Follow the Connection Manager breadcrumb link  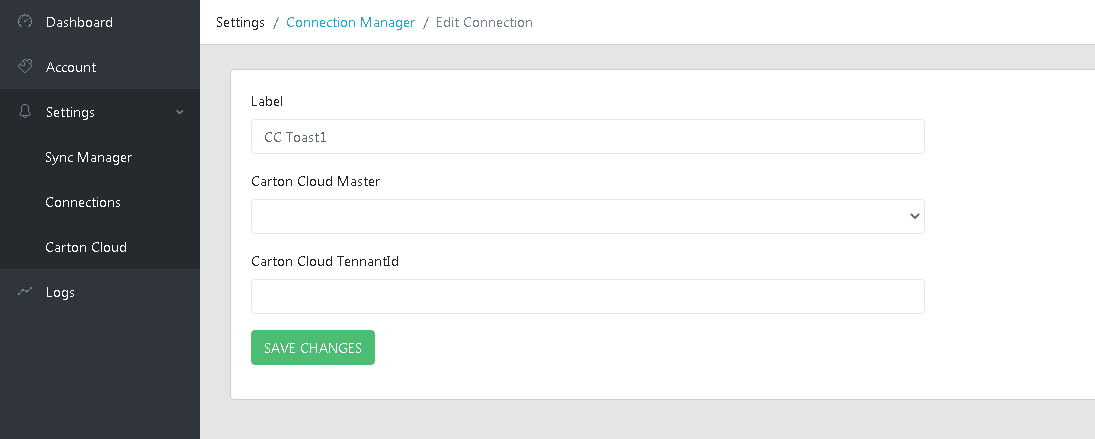pyautogui.click(x=350, y=22)
